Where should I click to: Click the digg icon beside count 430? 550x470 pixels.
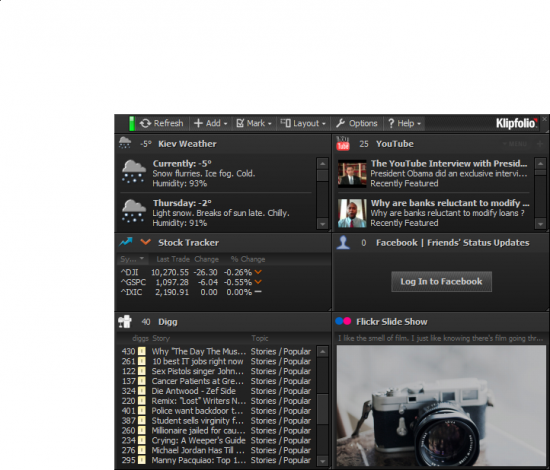click(x=142, y=351)
